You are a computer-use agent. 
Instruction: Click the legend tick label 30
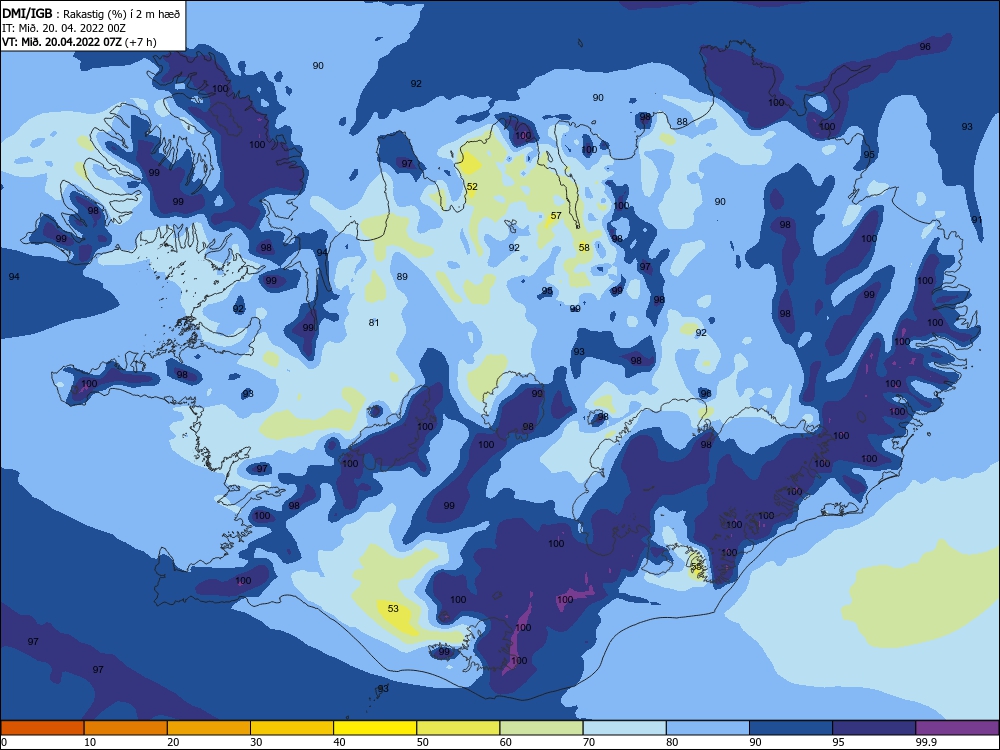coord(256,742)
